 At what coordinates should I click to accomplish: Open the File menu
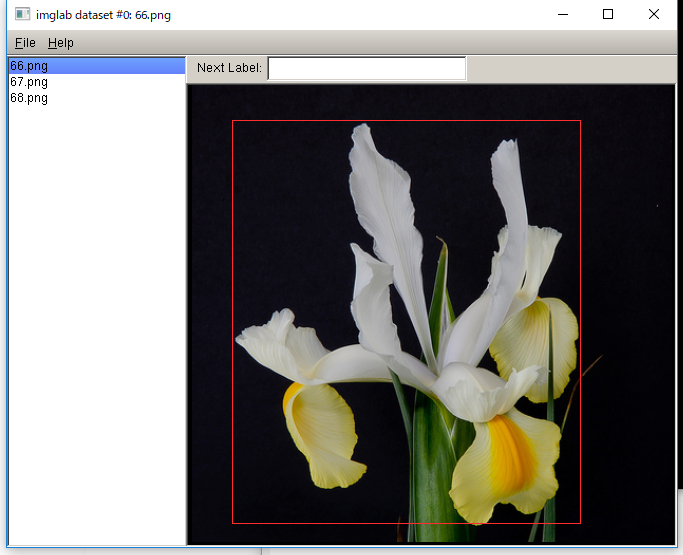coord(25,43)
